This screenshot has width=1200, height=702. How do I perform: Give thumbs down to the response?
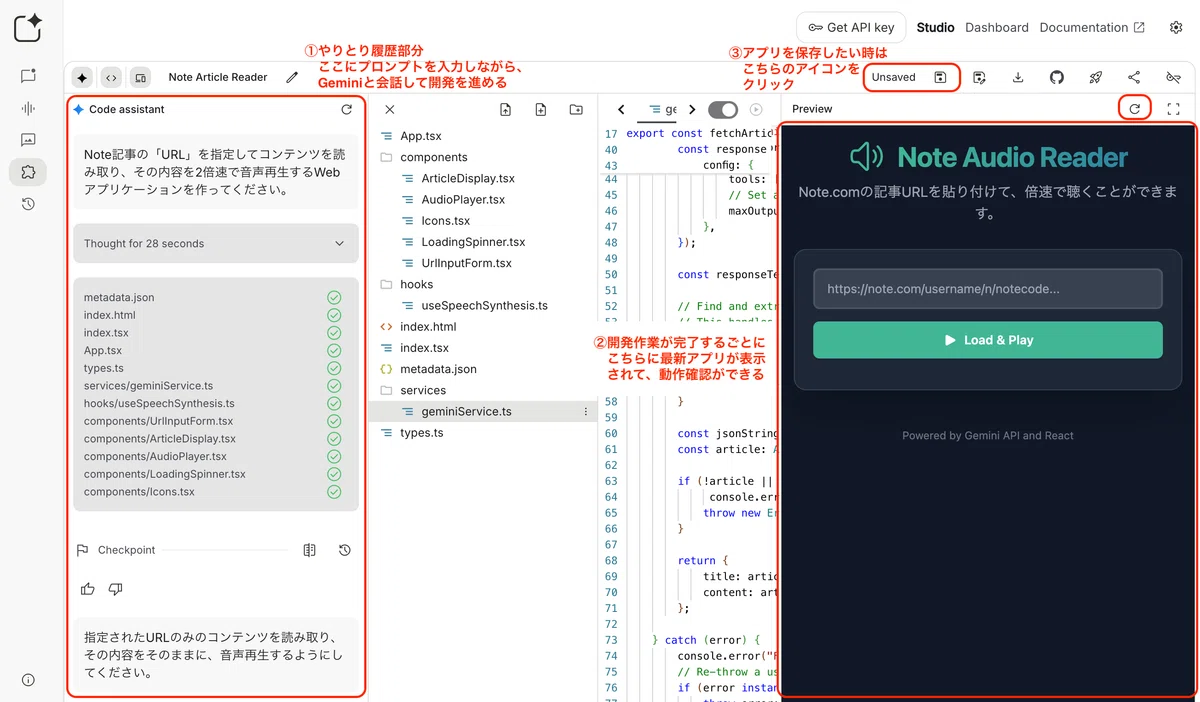pyautogui.click(x=116, y=589)
